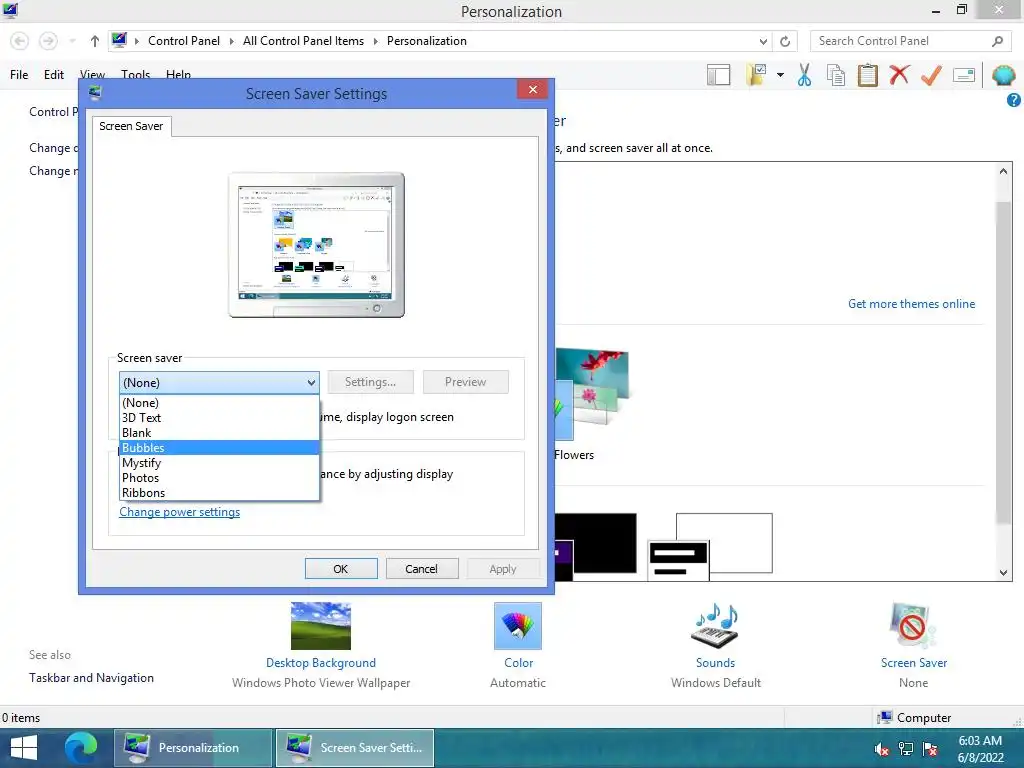
Task: Click the Computer entry in status bar
Action: click(x=914, y=718)
